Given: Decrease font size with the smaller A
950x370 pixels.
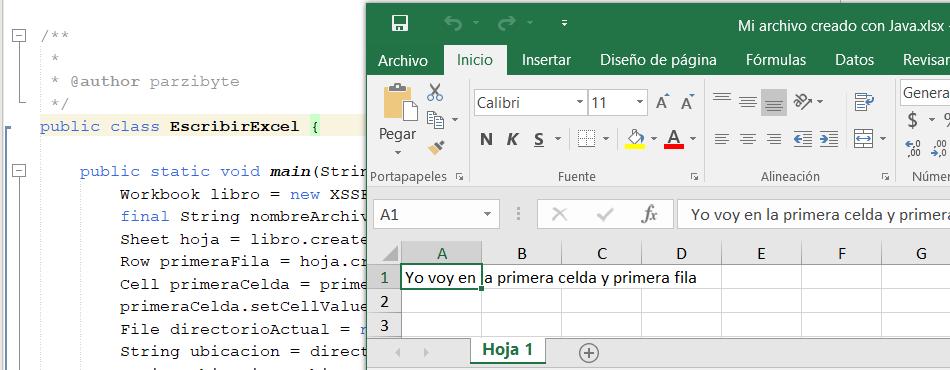Looking at the screenshot, I should point(687,102).
